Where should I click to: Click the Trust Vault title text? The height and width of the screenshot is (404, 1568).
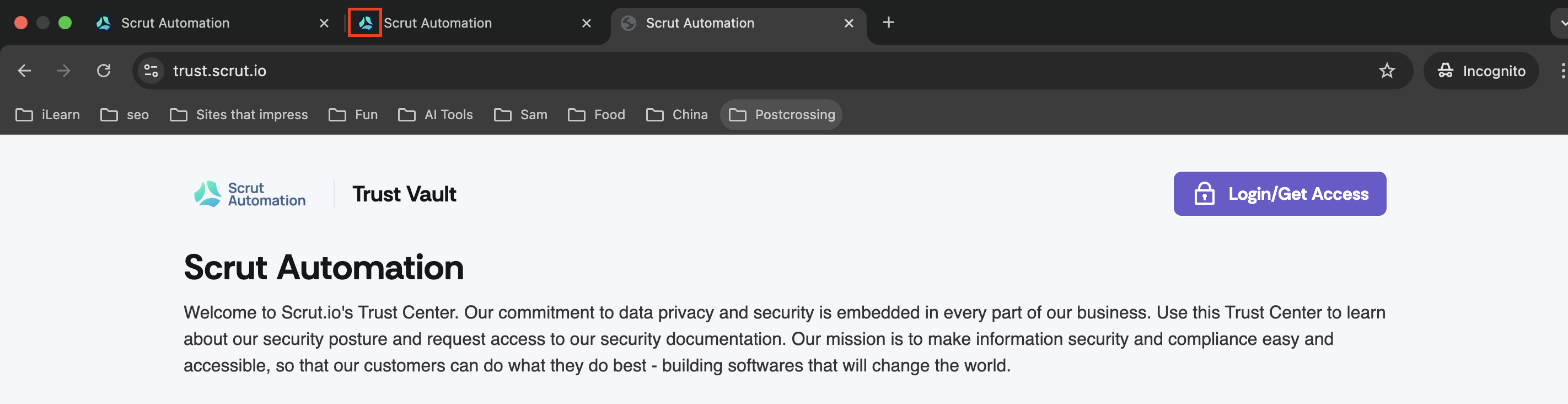[x=404, y=194]
